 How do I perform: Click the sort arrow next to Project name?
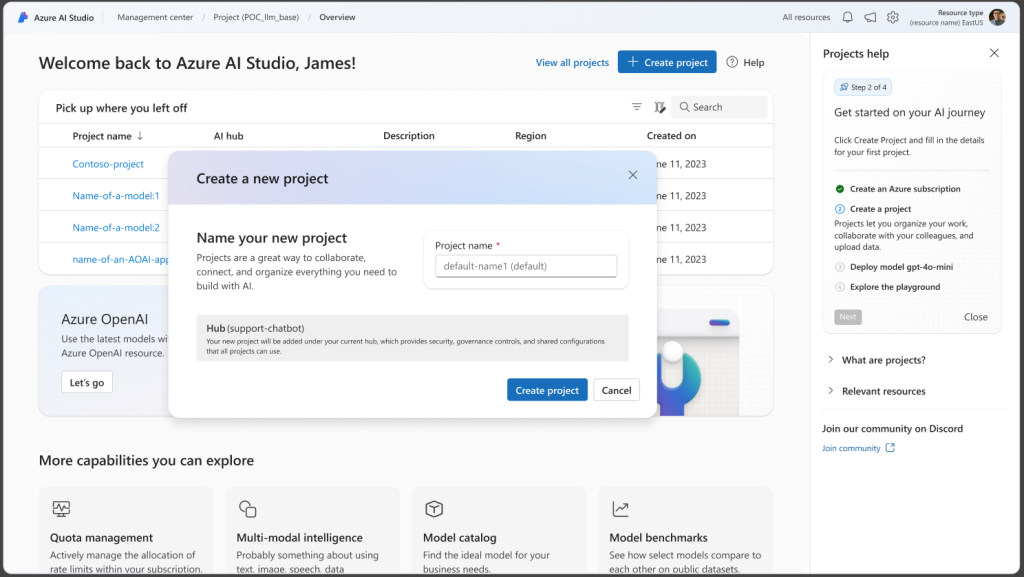click(x=140, y=136)
